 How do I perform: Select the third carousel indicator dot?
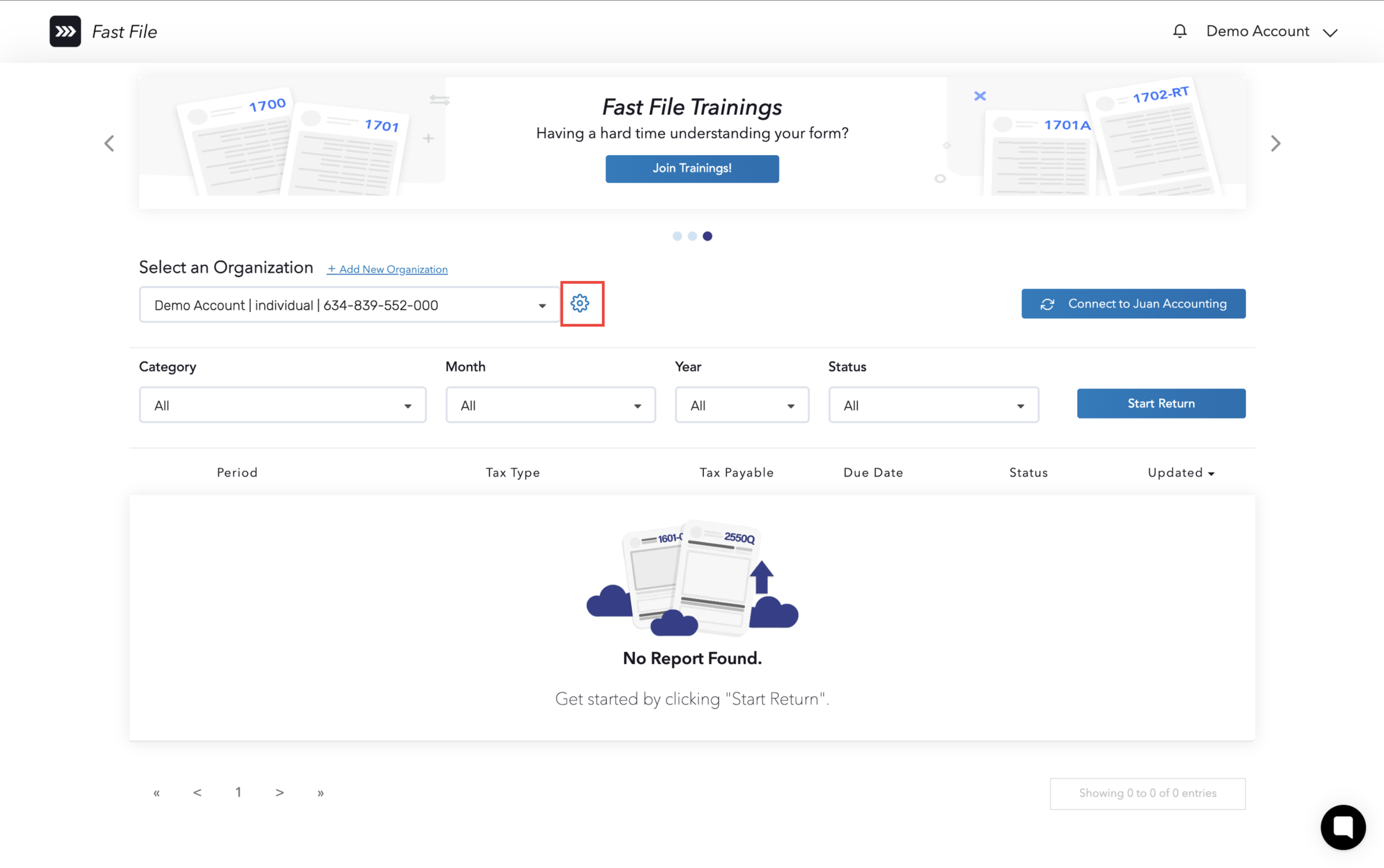707,236
